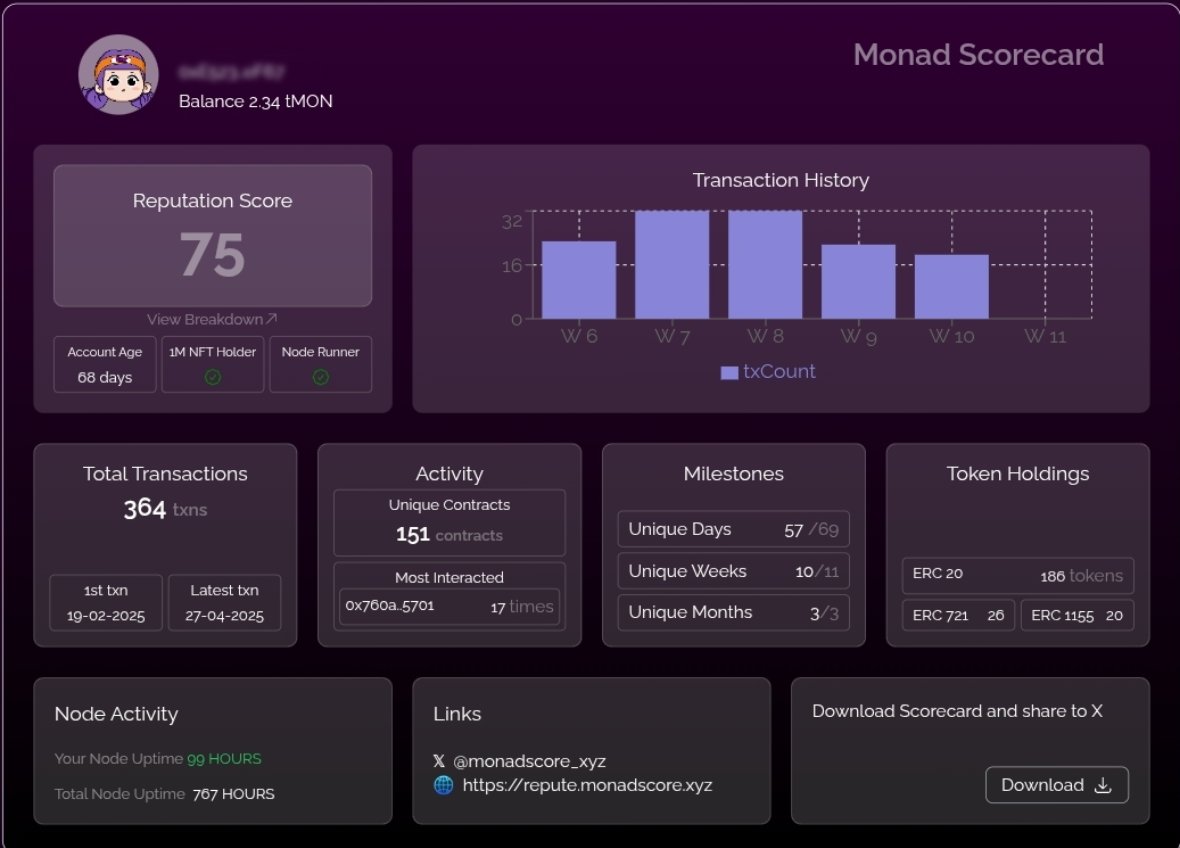Click the green check under 1M NFT Holder

(x=212, y=376)
